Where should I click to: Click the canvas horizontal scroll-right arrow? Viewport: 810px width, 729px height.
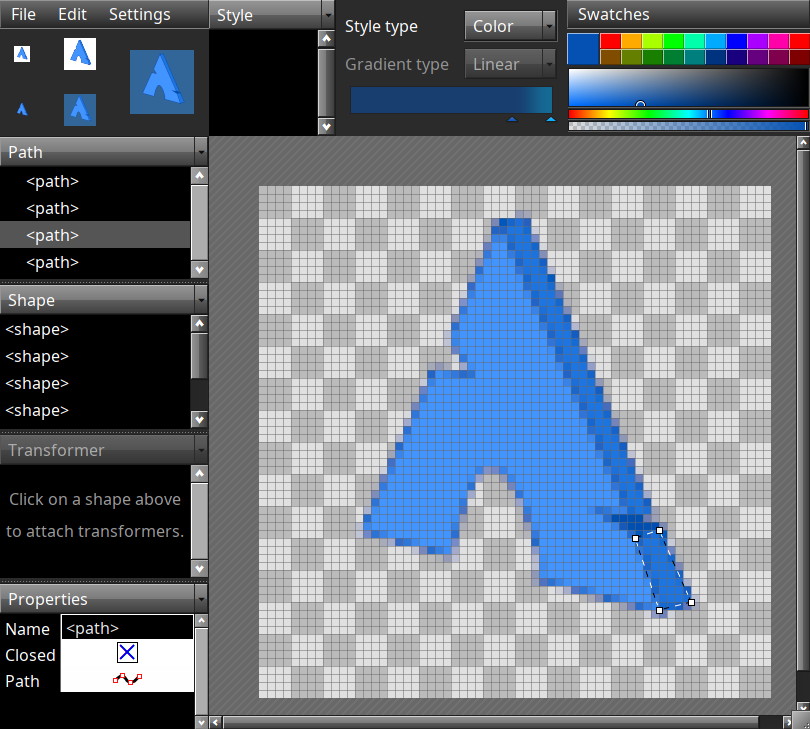[x=787, y=722]
